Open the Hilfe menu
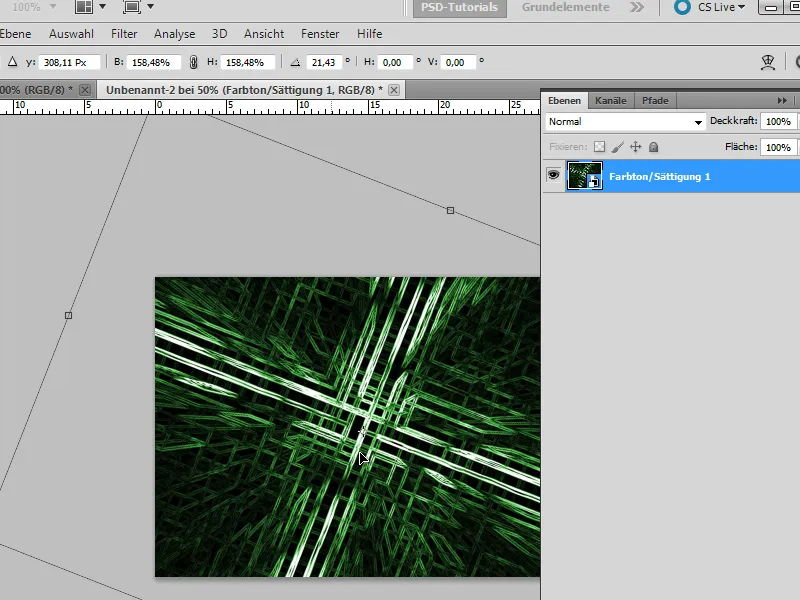800x600 pixels. [369, 34]
